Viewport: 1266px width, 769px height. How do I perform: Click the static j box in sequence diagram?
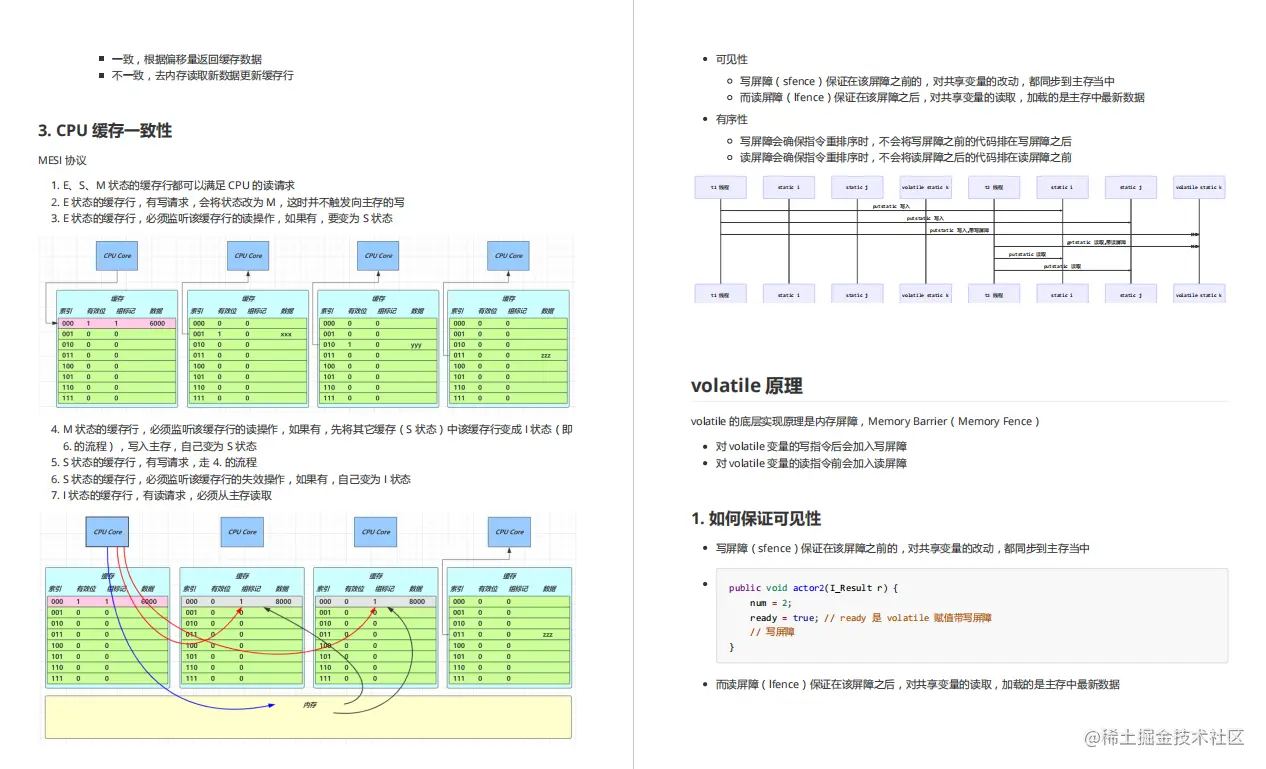pos(856,187)
